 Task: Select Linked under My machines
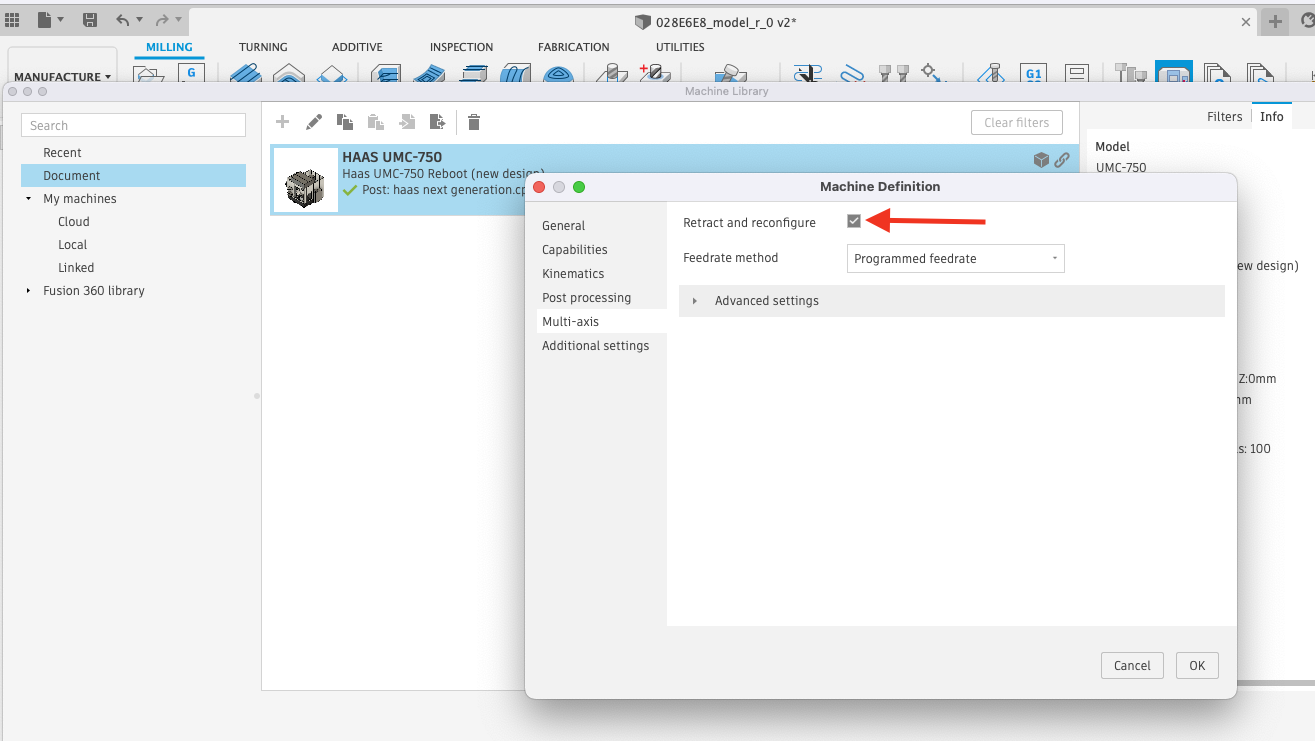coord(76,268)
